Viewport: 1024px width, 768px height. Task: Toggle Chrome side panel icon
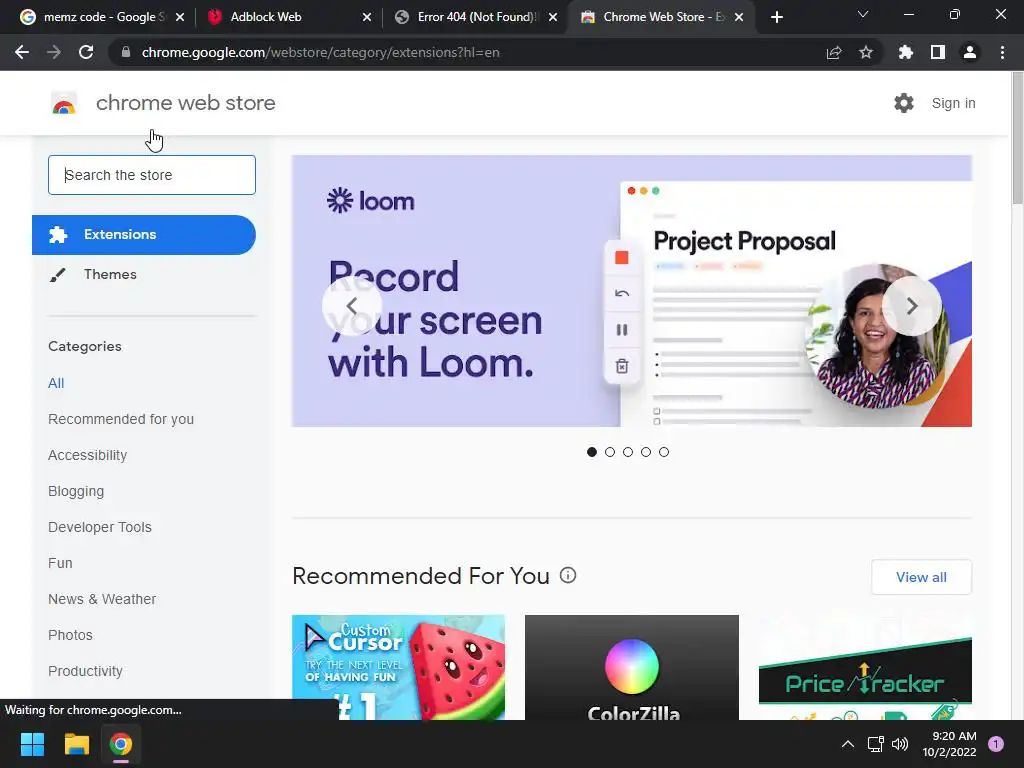coord(938,52)
